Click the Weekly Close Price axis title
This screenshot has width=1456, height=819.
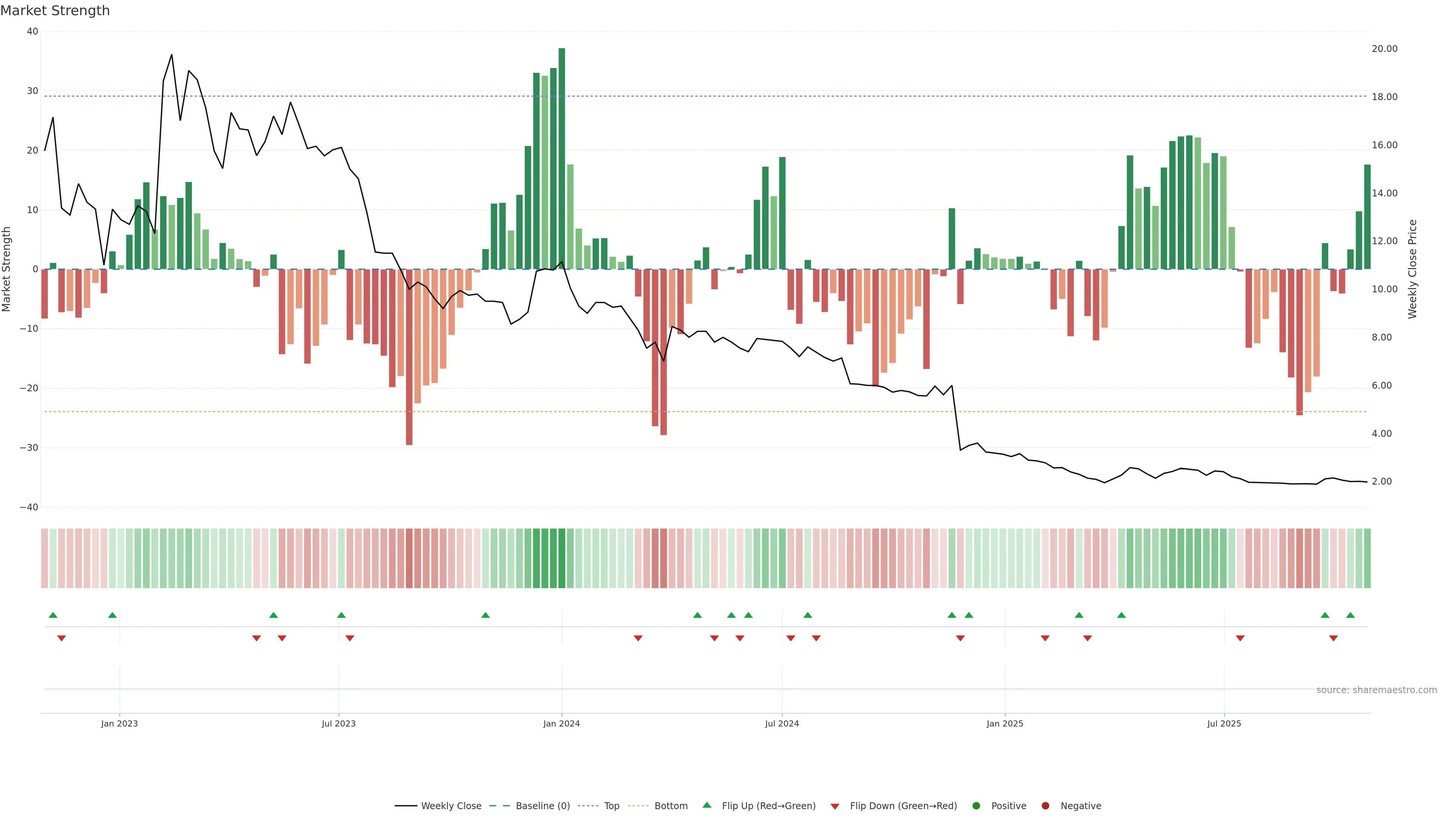click(1412, 269)
